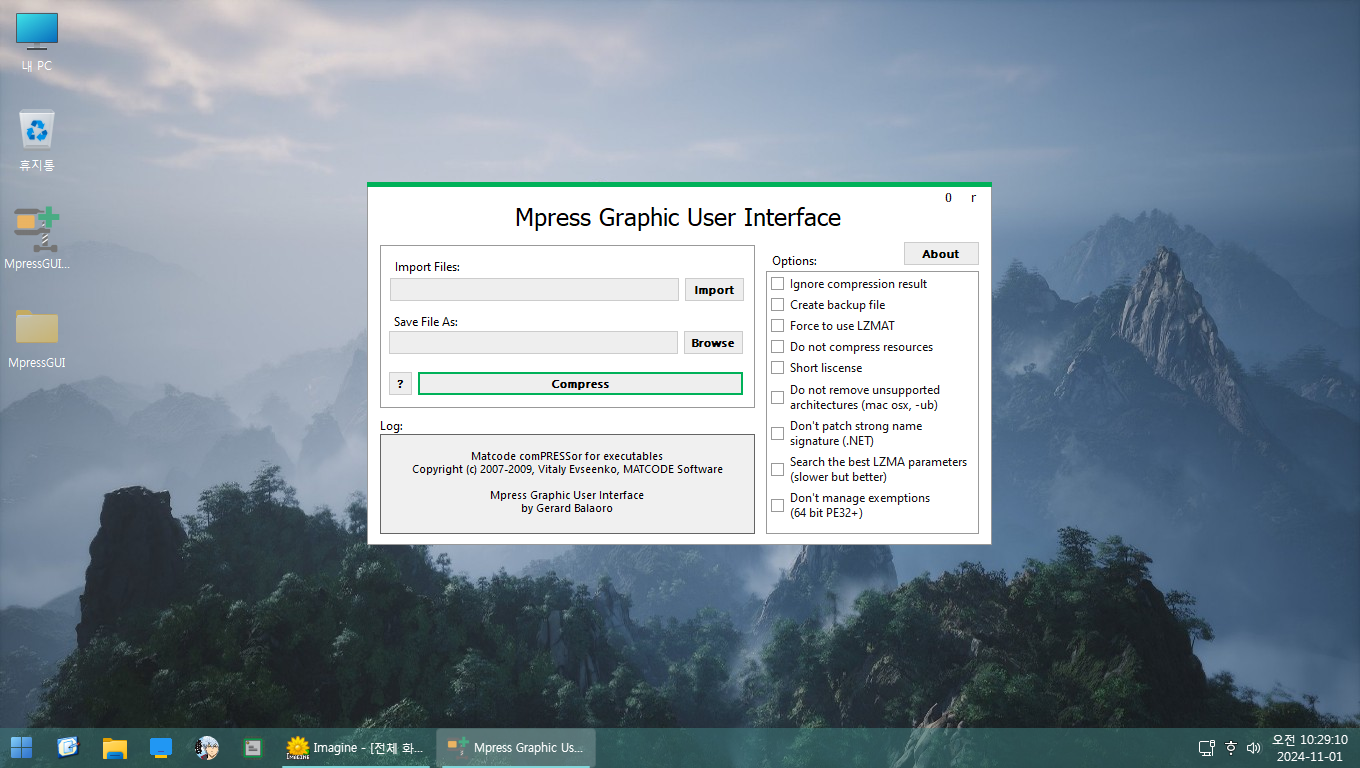Click the input language tray indicator
Image resolution: width=1360 pixels, height=768 pixels.
point(1231,748)
